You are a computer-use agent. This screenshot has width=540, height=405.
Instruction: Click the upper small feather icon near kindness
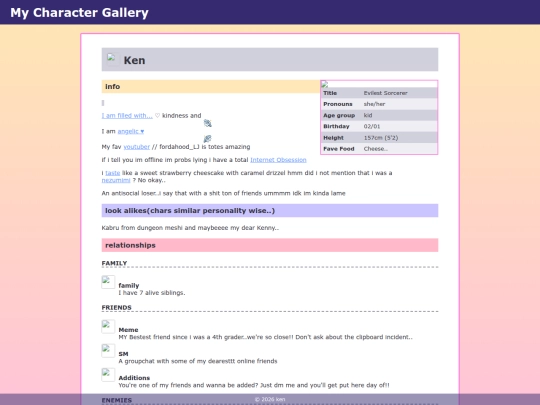click(x=207, y=123)
